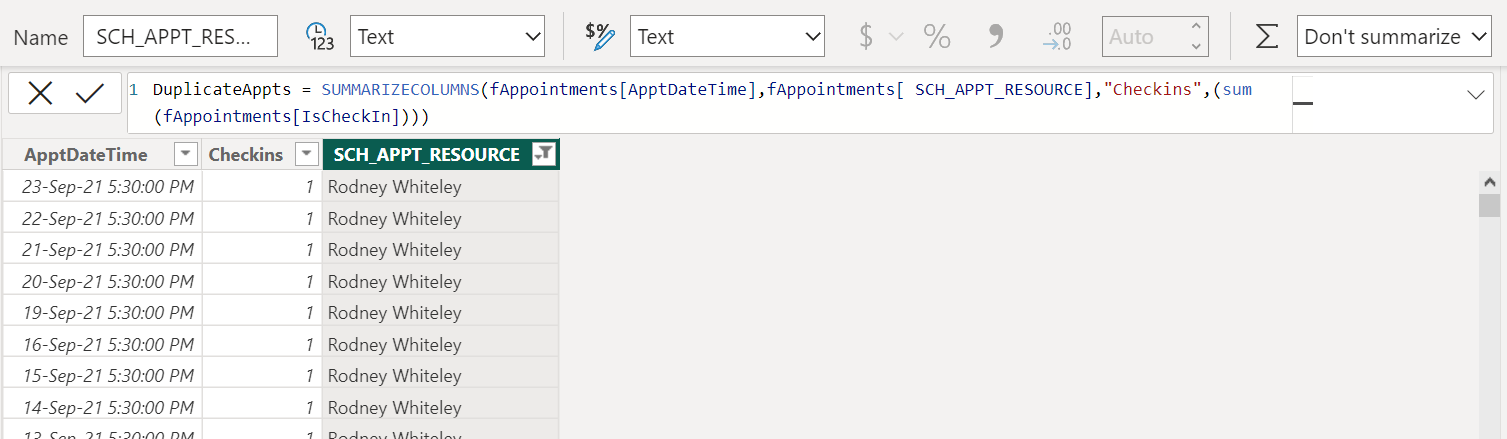Select the ApptDateTime column header
Screen dimensions: 1507x439
[86, 155]
